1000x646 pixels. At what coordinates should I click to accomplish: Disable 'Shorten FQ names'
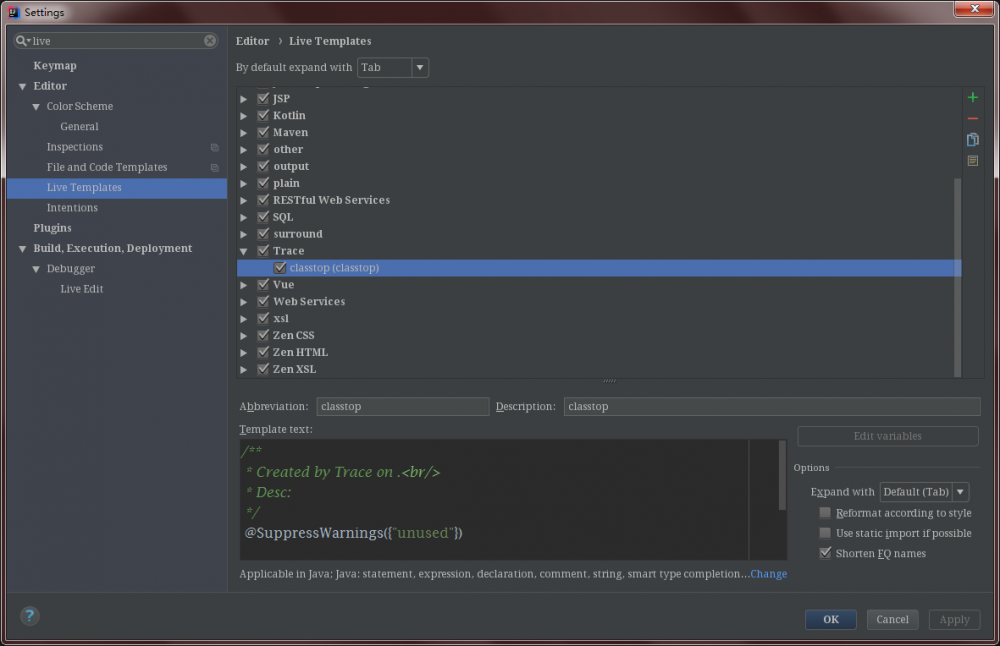[824, 553]
